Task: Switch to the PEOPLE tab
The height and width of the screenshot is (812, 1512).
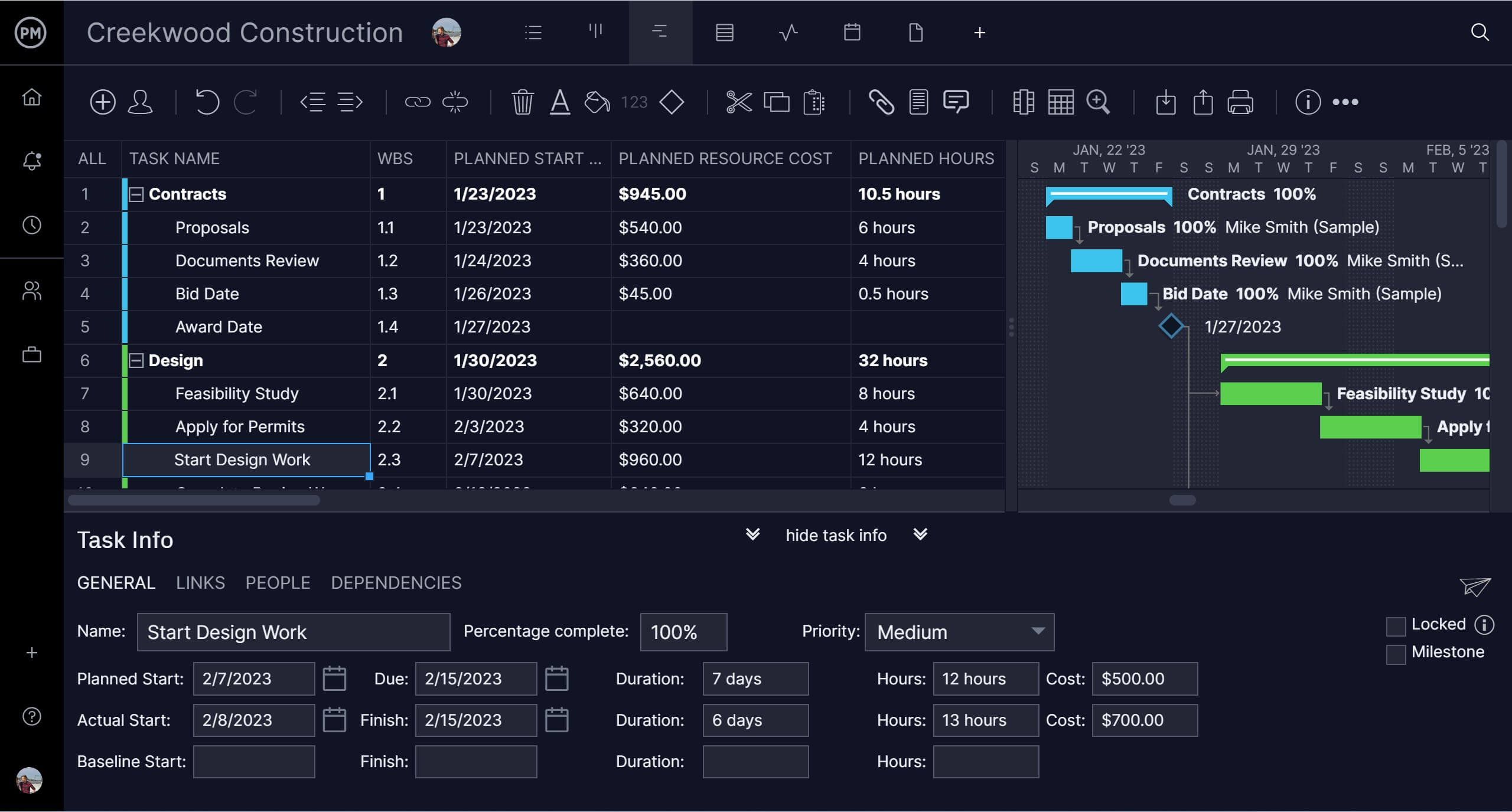Action: (x=278, y=582)
